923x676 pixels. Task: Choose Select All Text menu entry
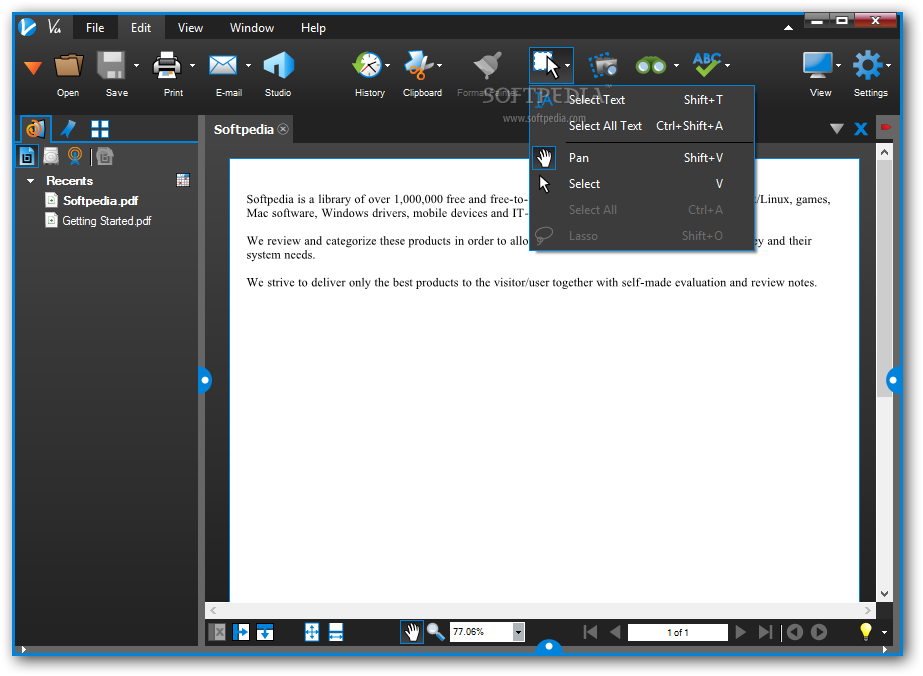(642, 126)
